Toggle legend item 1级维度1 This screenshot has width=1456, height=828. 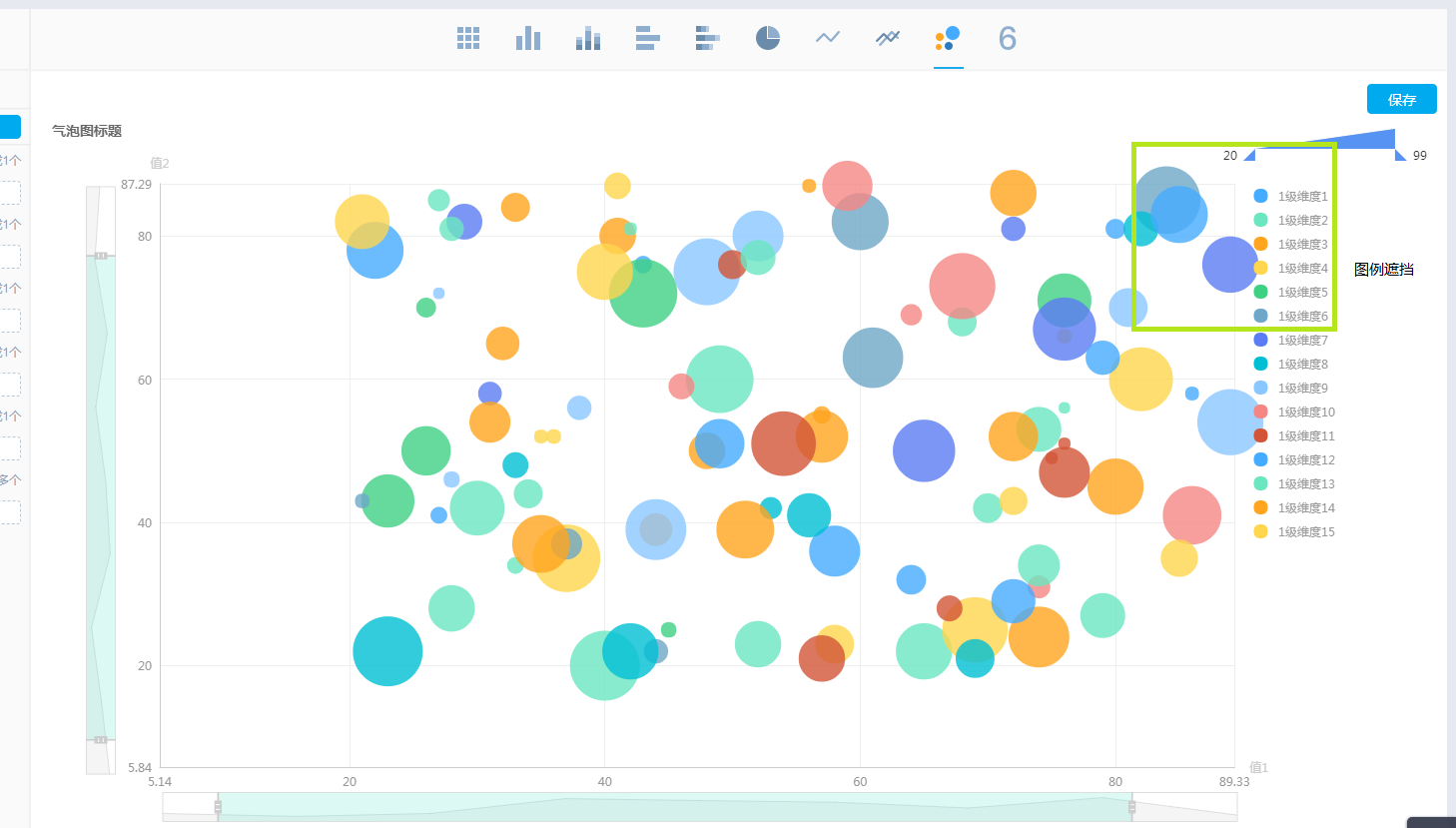click(1298, 196)
